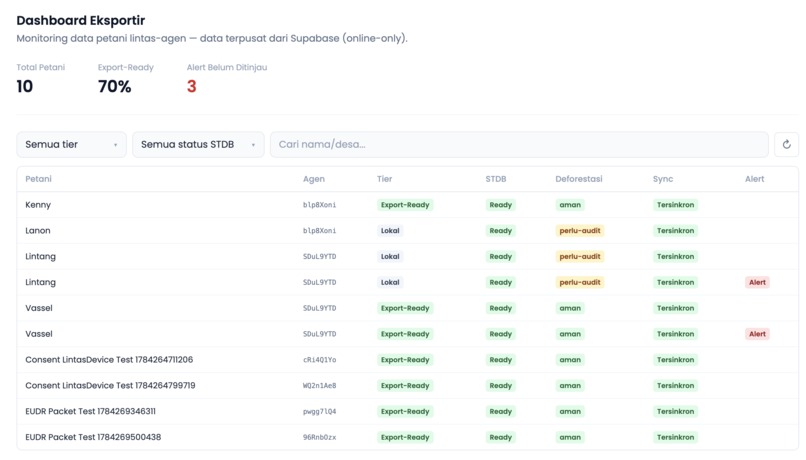Click the Tier column header
This screenshot has width=806, height=460.
pos(384,179)
